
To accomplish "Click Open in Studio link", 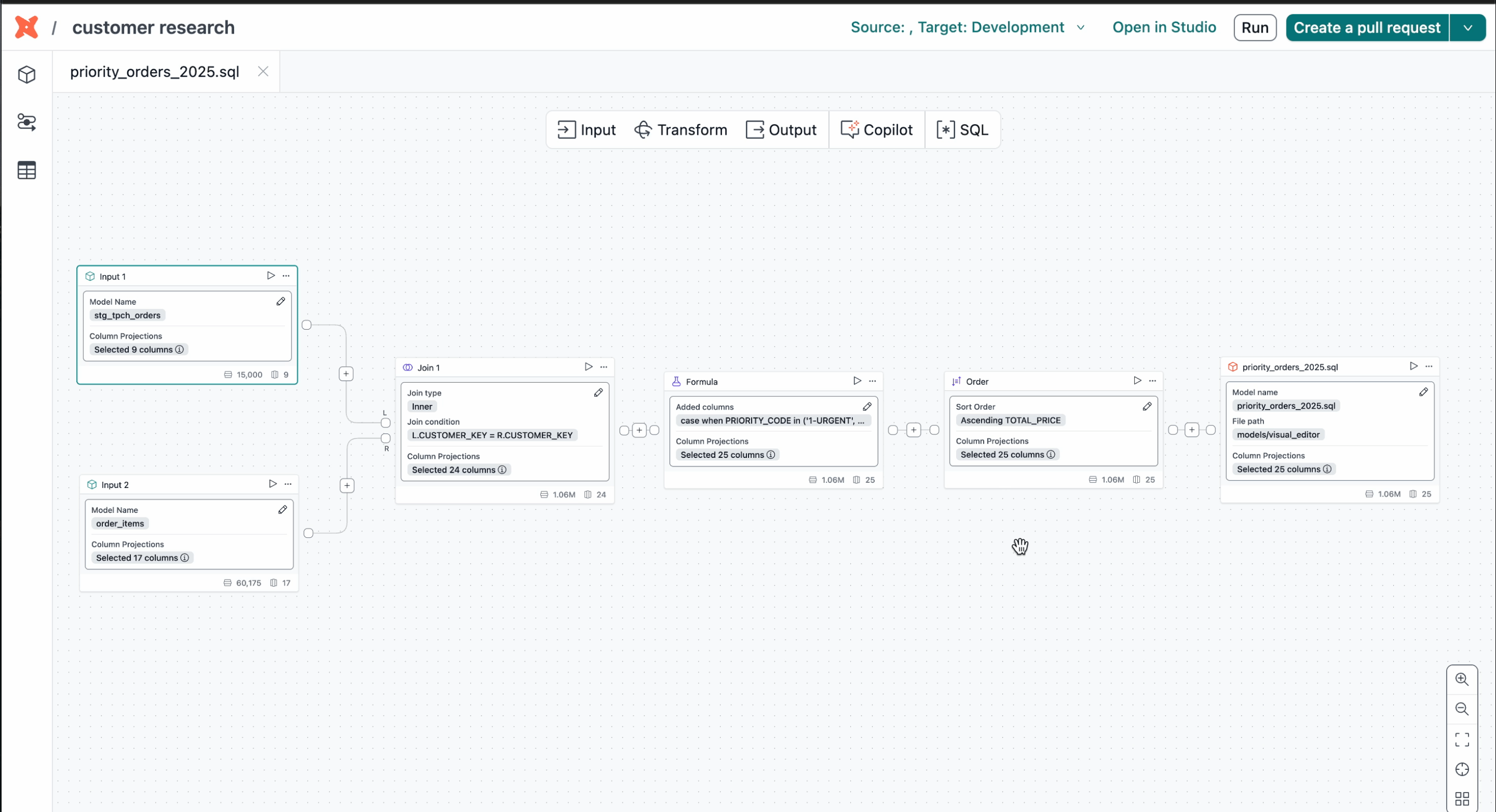I will (x=1164, y=27).
